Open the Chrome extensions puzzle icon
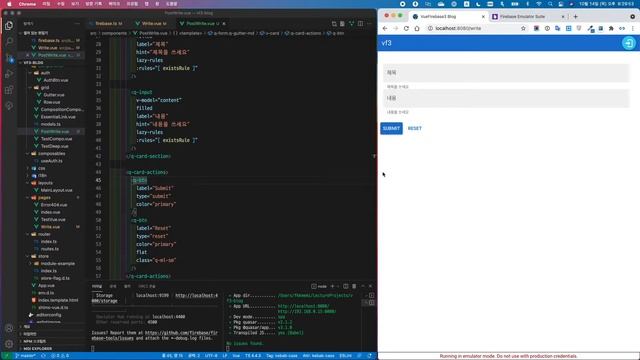The width and height of the screenshot is (640, 360). 611,28
